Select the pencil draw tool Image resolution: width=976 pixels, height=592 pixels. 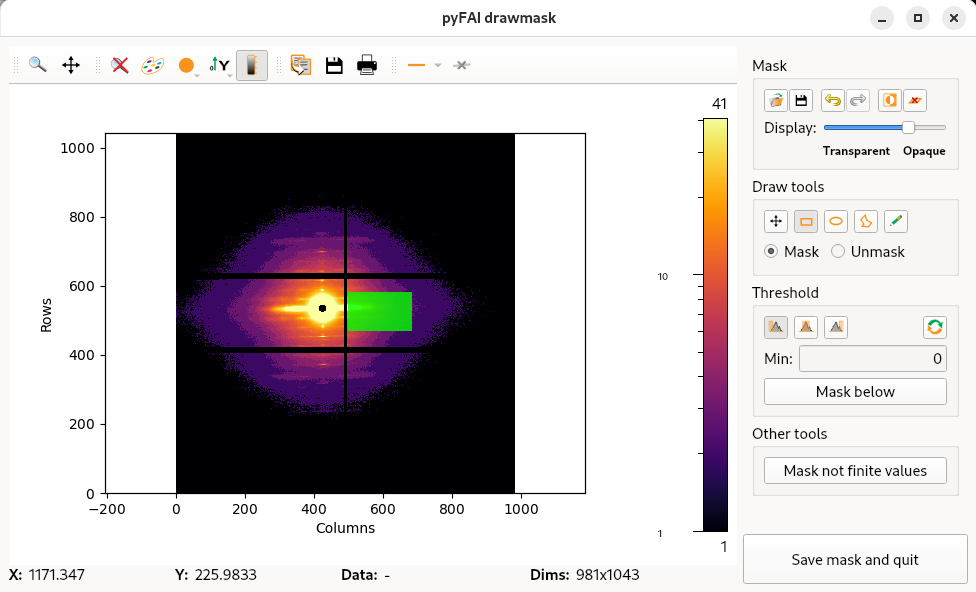[896, 221]
